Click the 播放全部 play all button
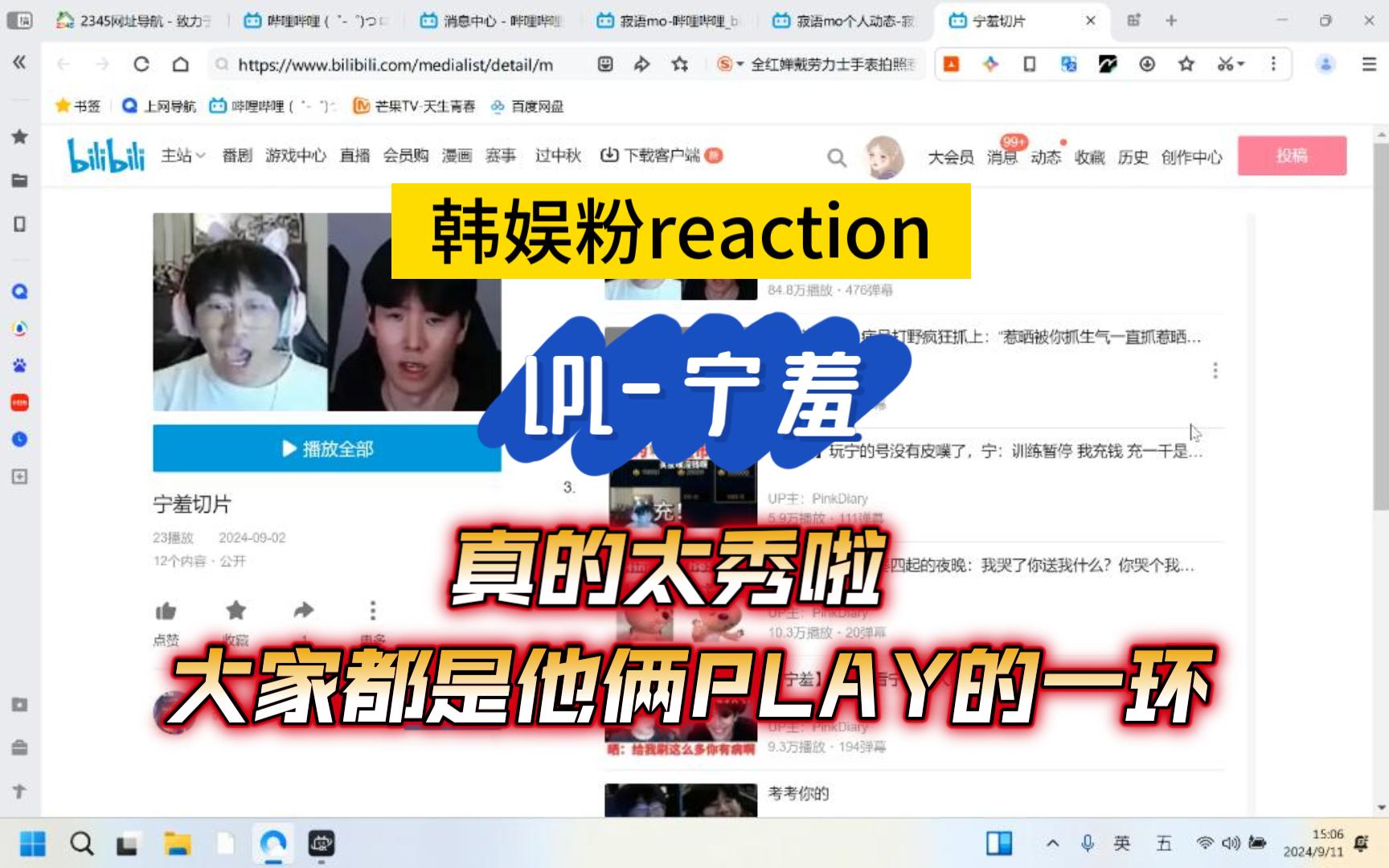 [327, 448]
